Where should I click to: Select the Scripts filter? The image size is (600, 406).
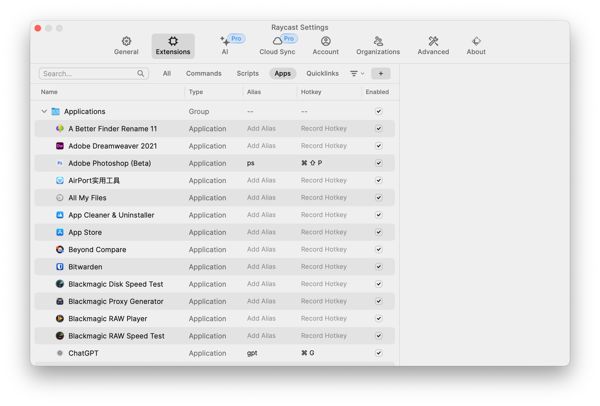click(x=248, y=73)
